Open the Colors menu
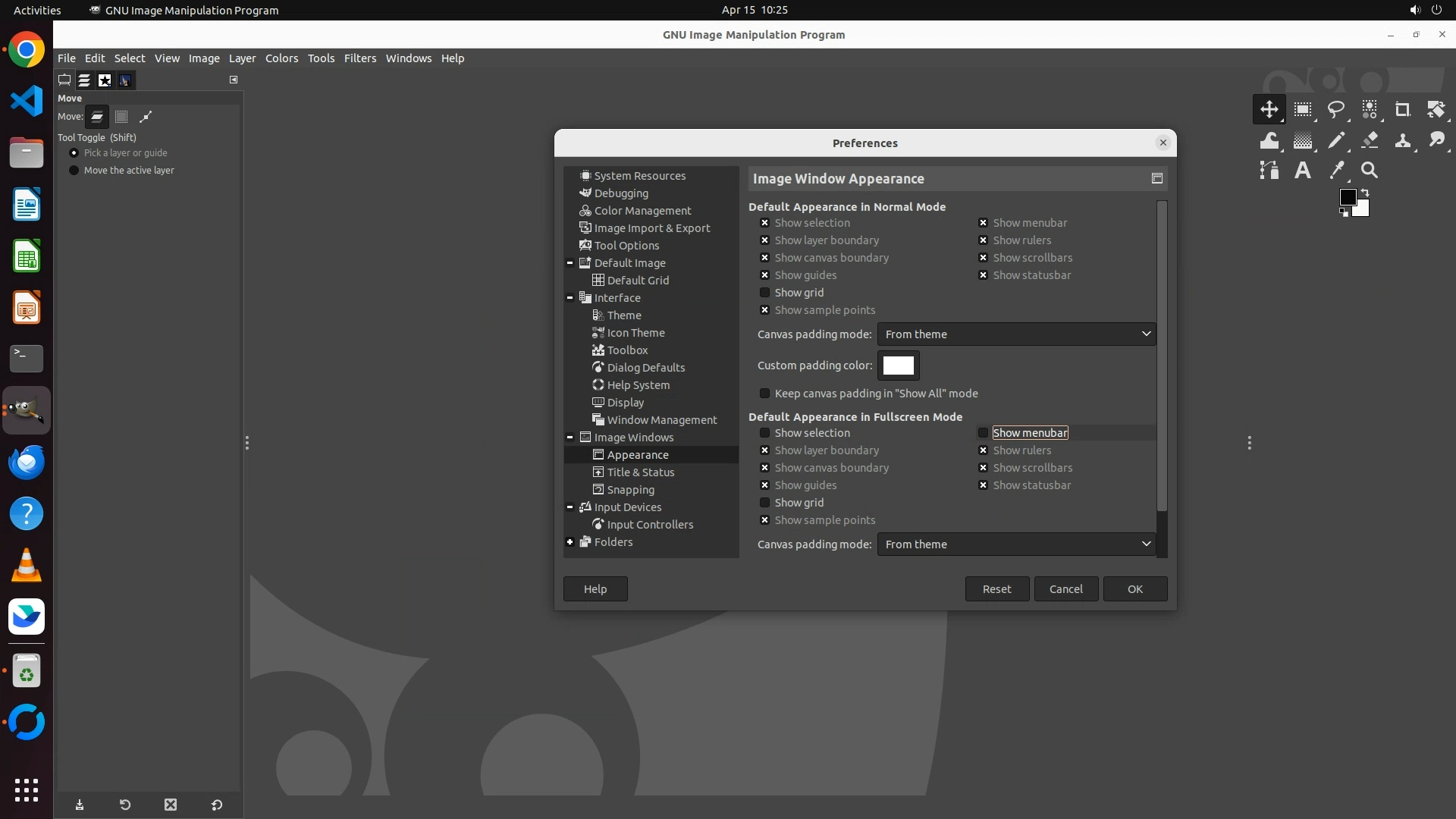This screenshot has height=819, width=1456. click(x=281, y=58)
